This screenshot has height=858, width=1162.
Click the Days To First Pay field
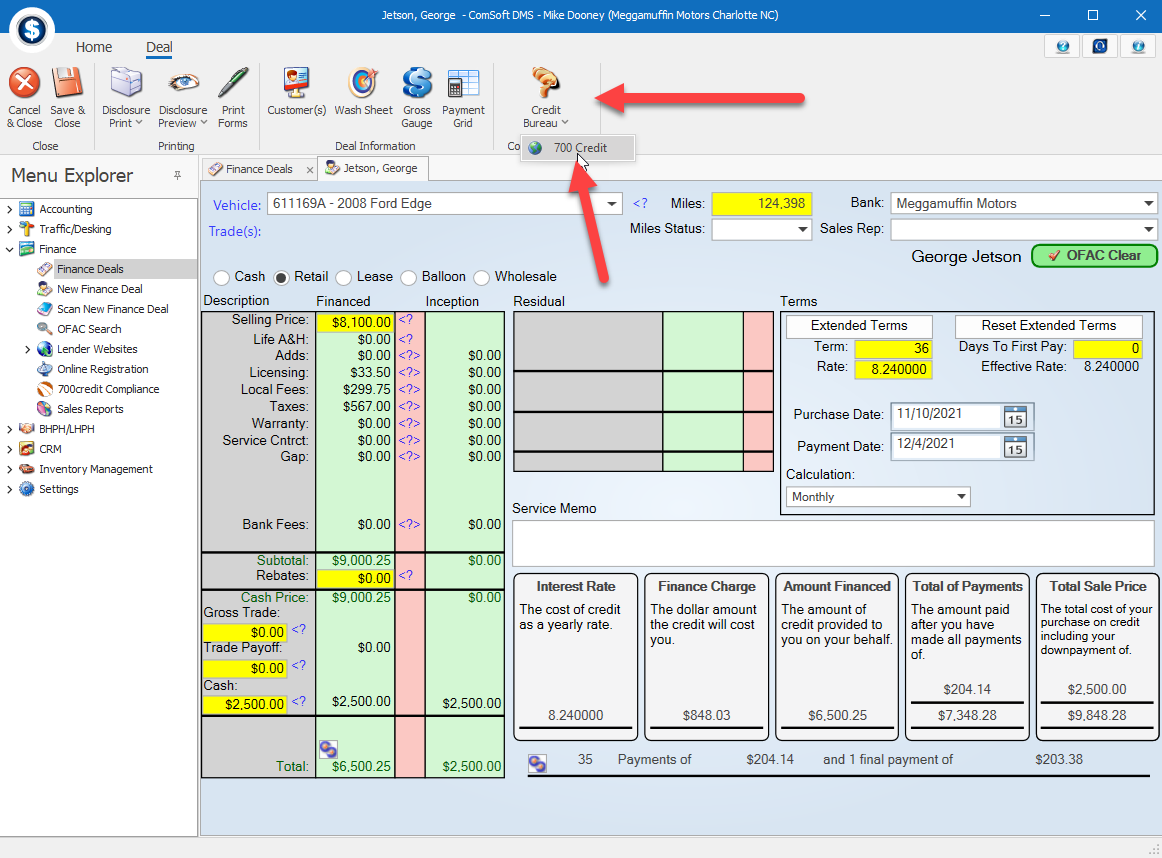[x=1107, y=349]
